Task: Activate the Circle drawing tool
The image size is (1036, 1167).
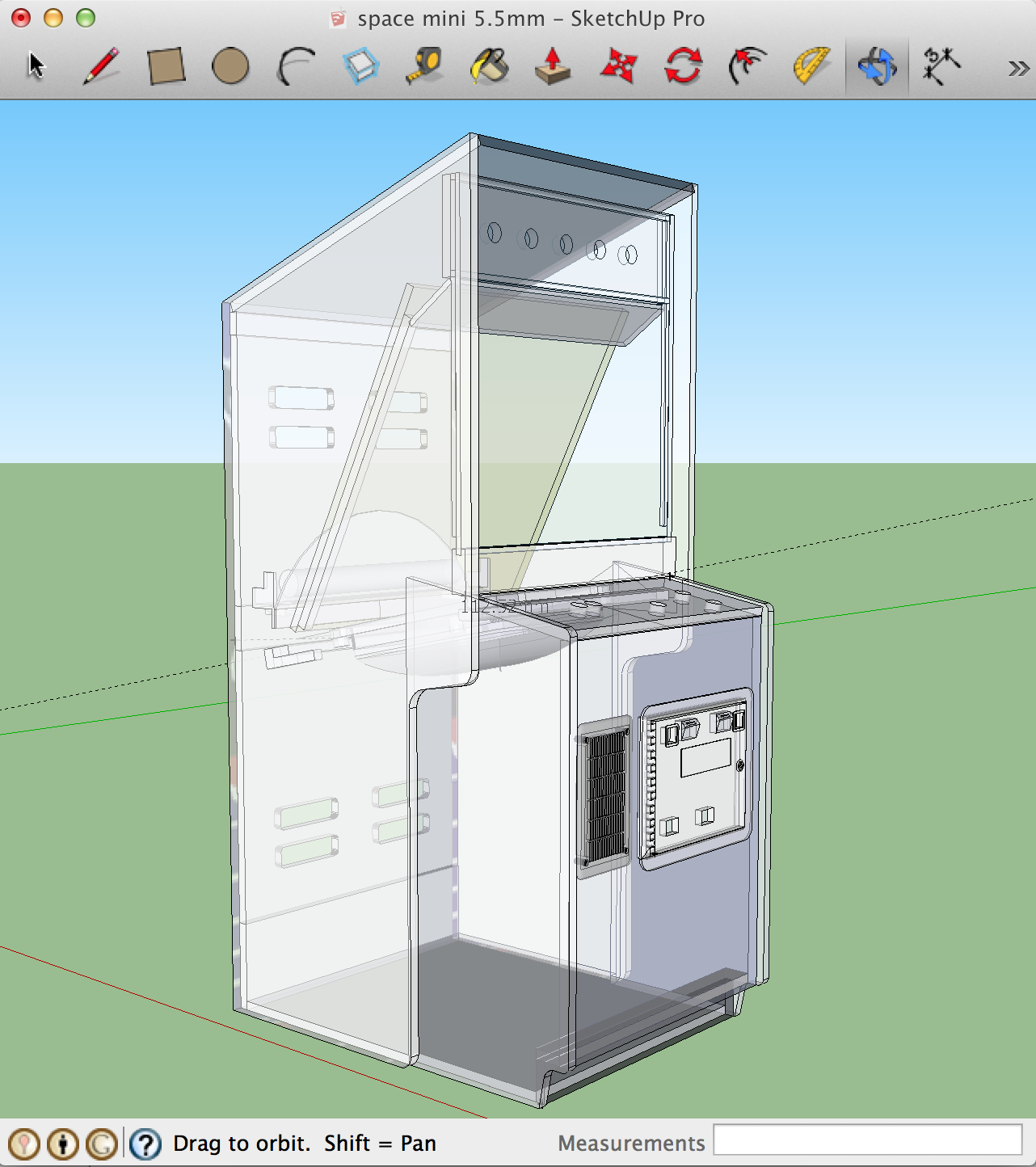Action: coord(230,66)
